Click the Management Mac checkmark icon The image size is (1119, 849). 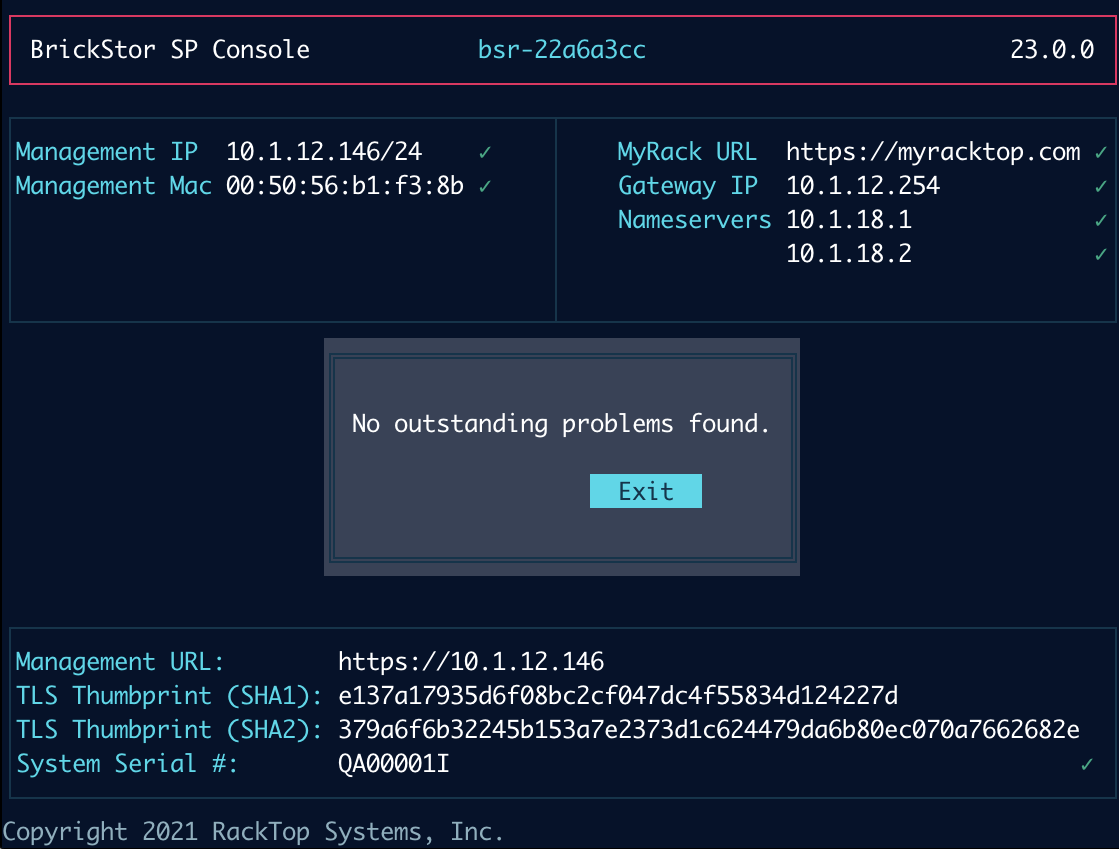point(484,186)
